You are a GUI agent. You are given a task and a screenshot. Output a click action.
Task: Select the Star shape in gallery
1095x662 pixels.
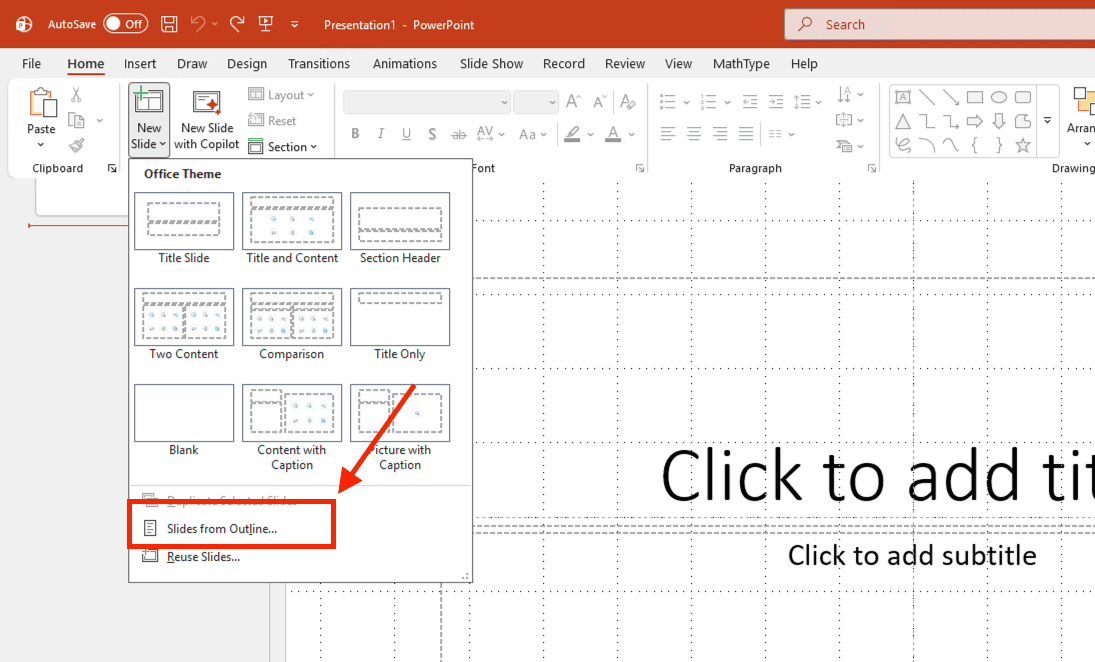[1023, 145]
